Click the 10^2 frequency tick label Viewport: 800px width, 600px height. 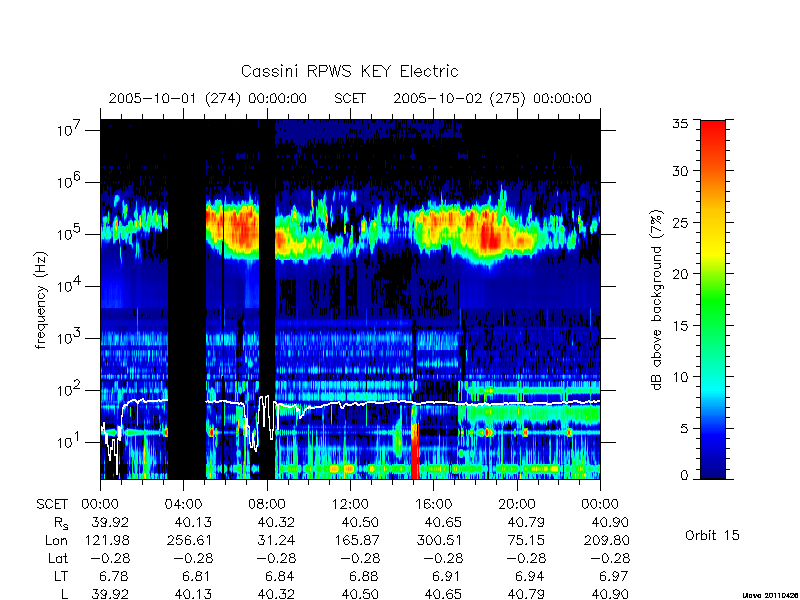click(x=70, y=389)
